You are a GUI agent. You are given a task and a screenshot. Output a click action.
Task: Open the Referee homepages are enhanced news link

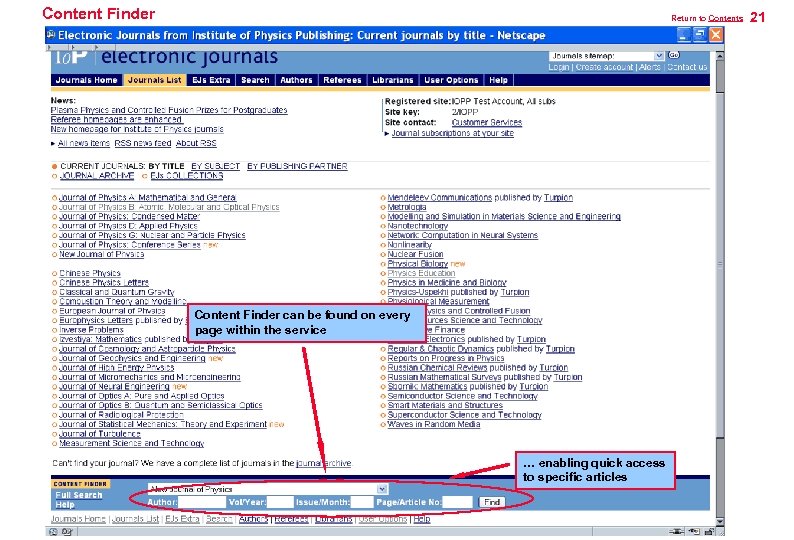pos(117,120)
